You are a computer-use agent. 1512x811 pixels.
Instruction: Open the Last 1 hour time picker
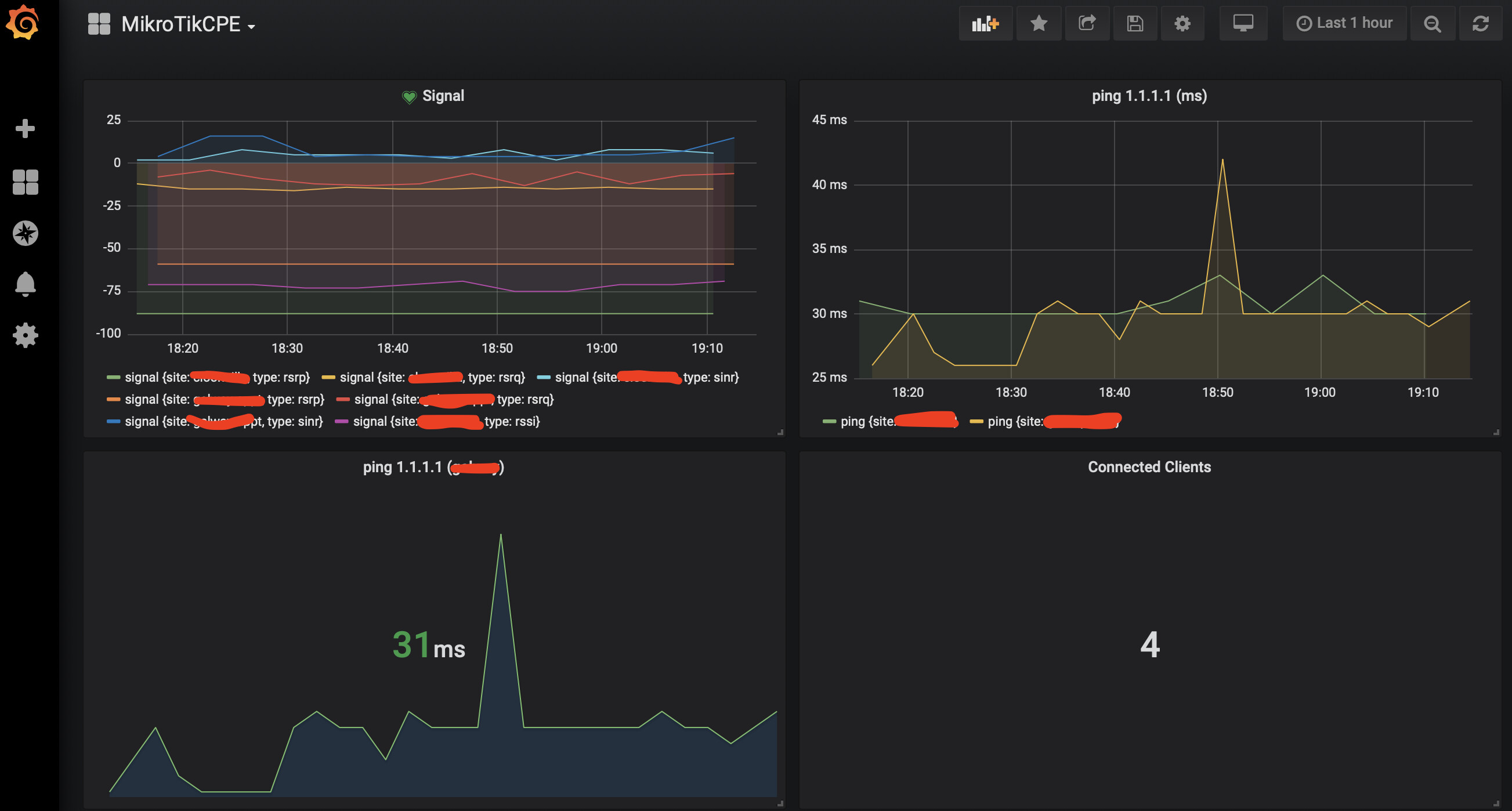pos(1344,23)
